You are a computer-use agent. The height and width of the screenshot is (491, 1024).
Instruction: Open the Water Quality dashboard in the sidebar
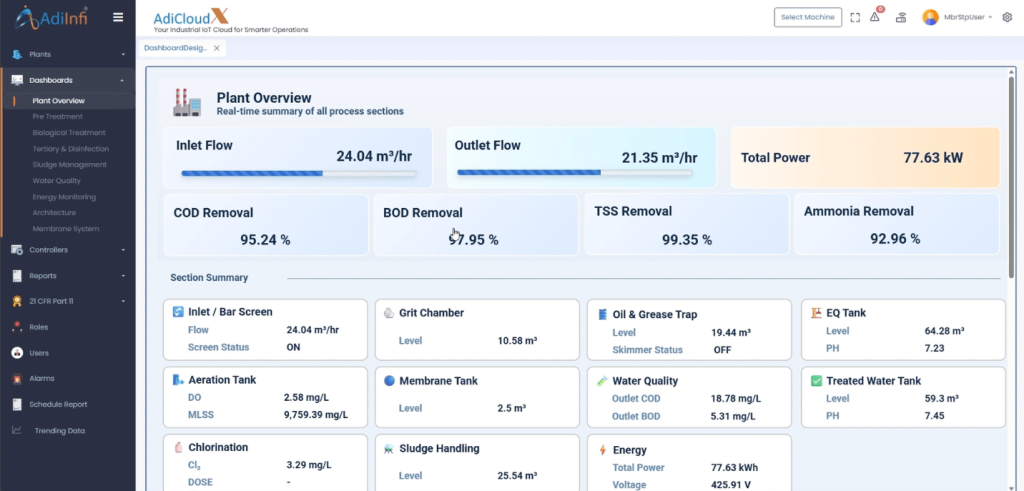pyautogui.click(x=57, y=181)
